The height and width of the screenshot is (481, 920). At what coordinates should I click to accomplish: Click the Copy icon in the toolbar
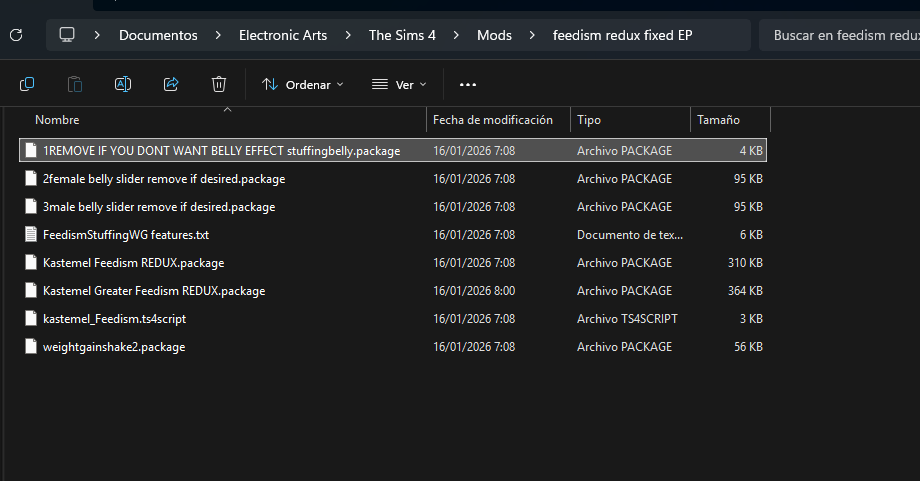tap(27, 84)
